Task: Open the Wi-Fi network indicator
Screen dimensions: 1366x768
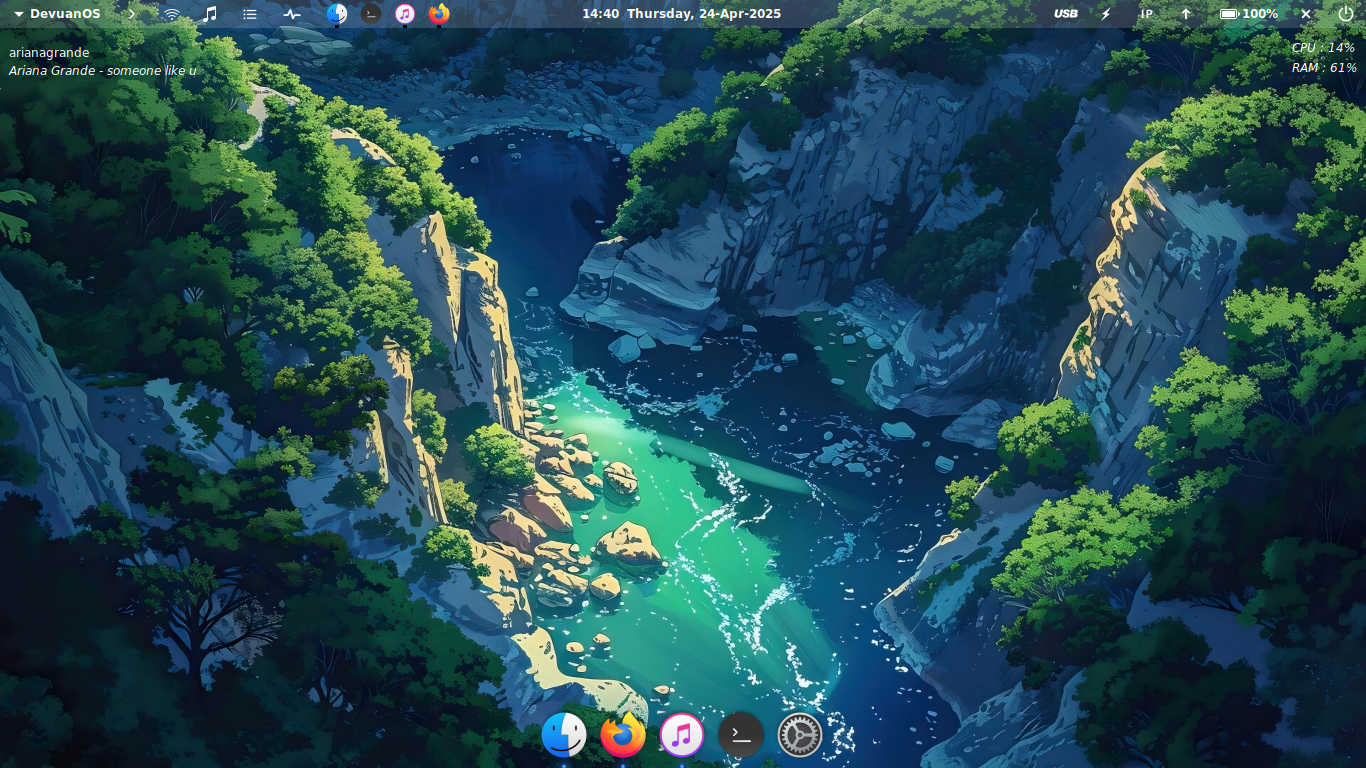Action: tap(172, 14)
